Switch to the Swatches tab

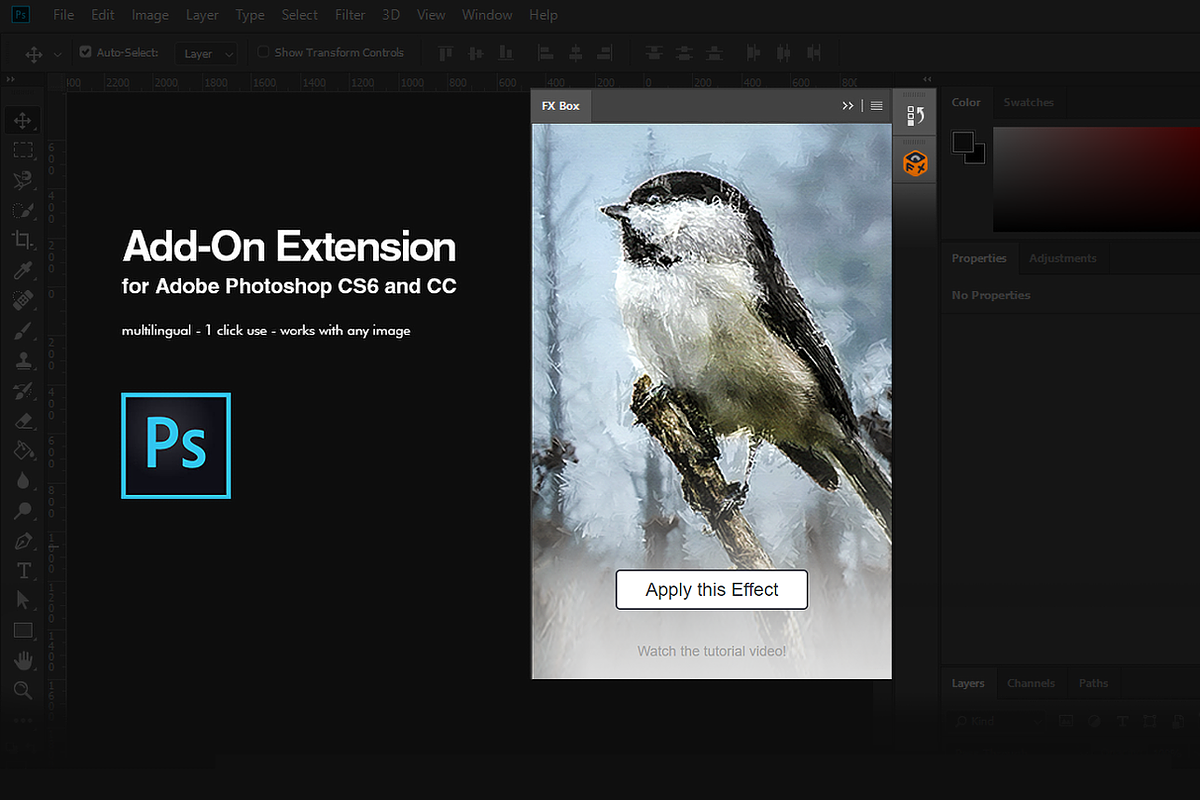(x=1028, y=102)
